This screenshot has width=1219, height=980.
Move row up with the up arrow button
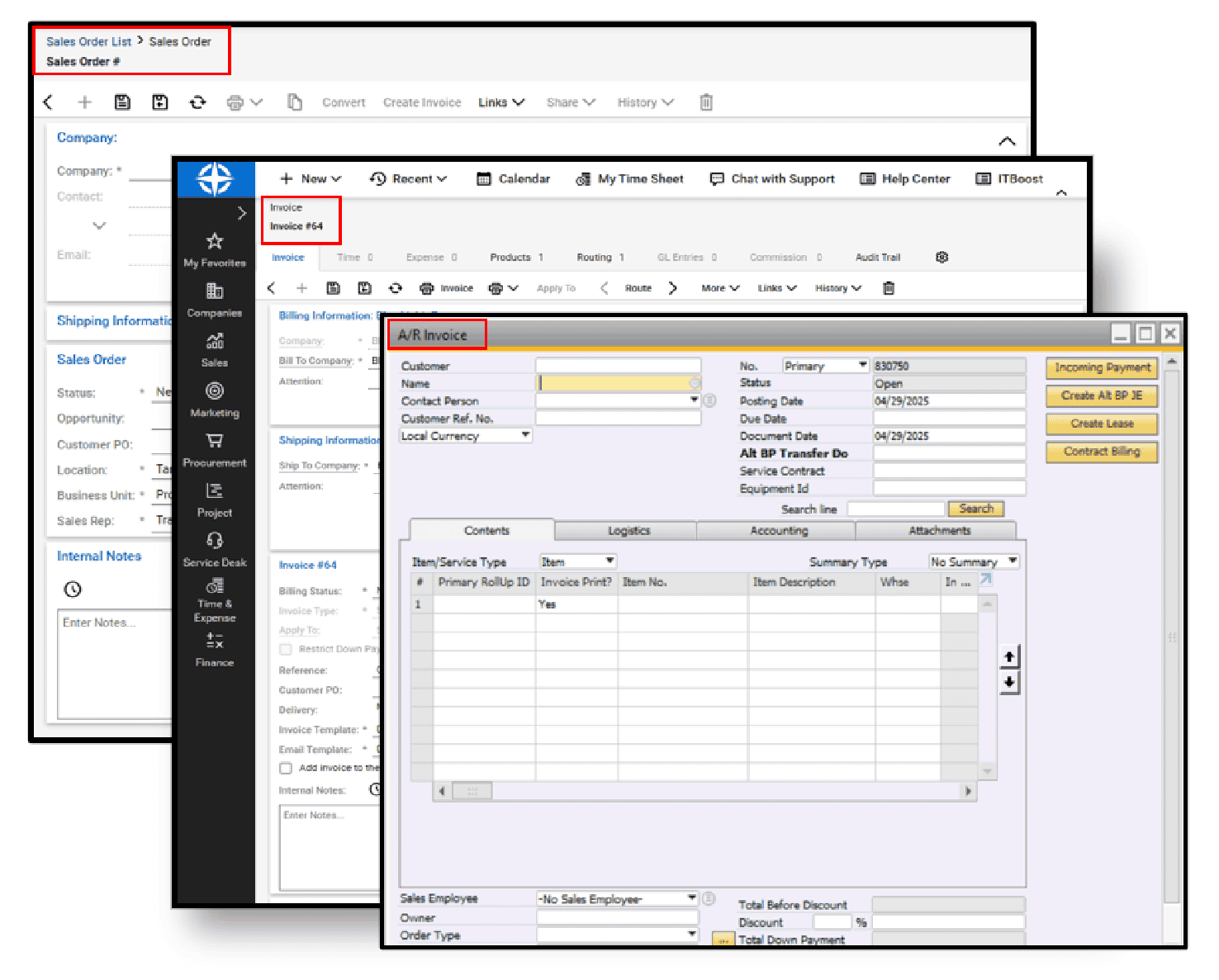point(1008,657)
